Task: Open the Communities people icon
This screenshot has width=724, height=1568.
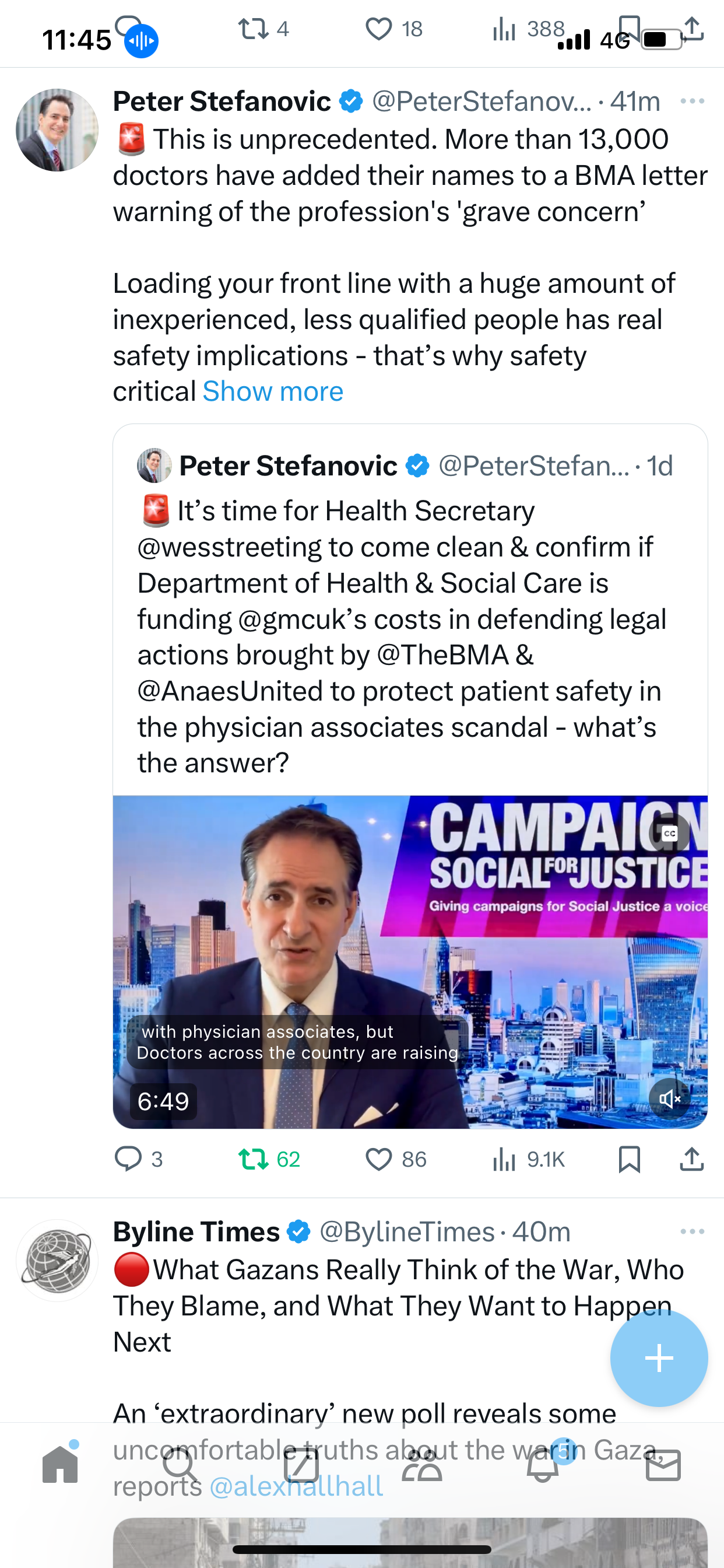Action: pyautogui.click(x=421, y=1465)
